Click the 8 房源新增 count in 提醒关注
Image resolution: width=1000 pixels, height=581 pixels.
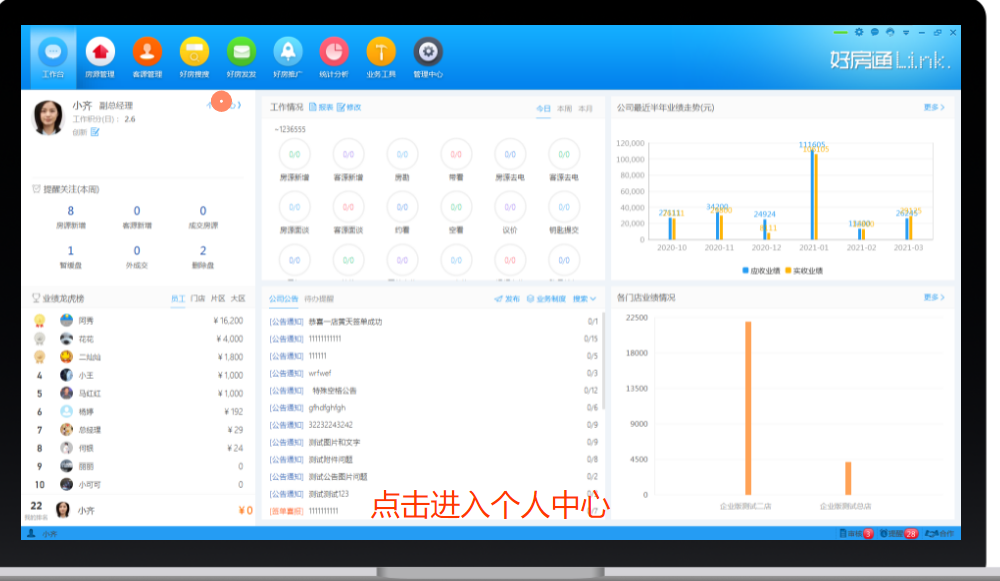(71, 211)
